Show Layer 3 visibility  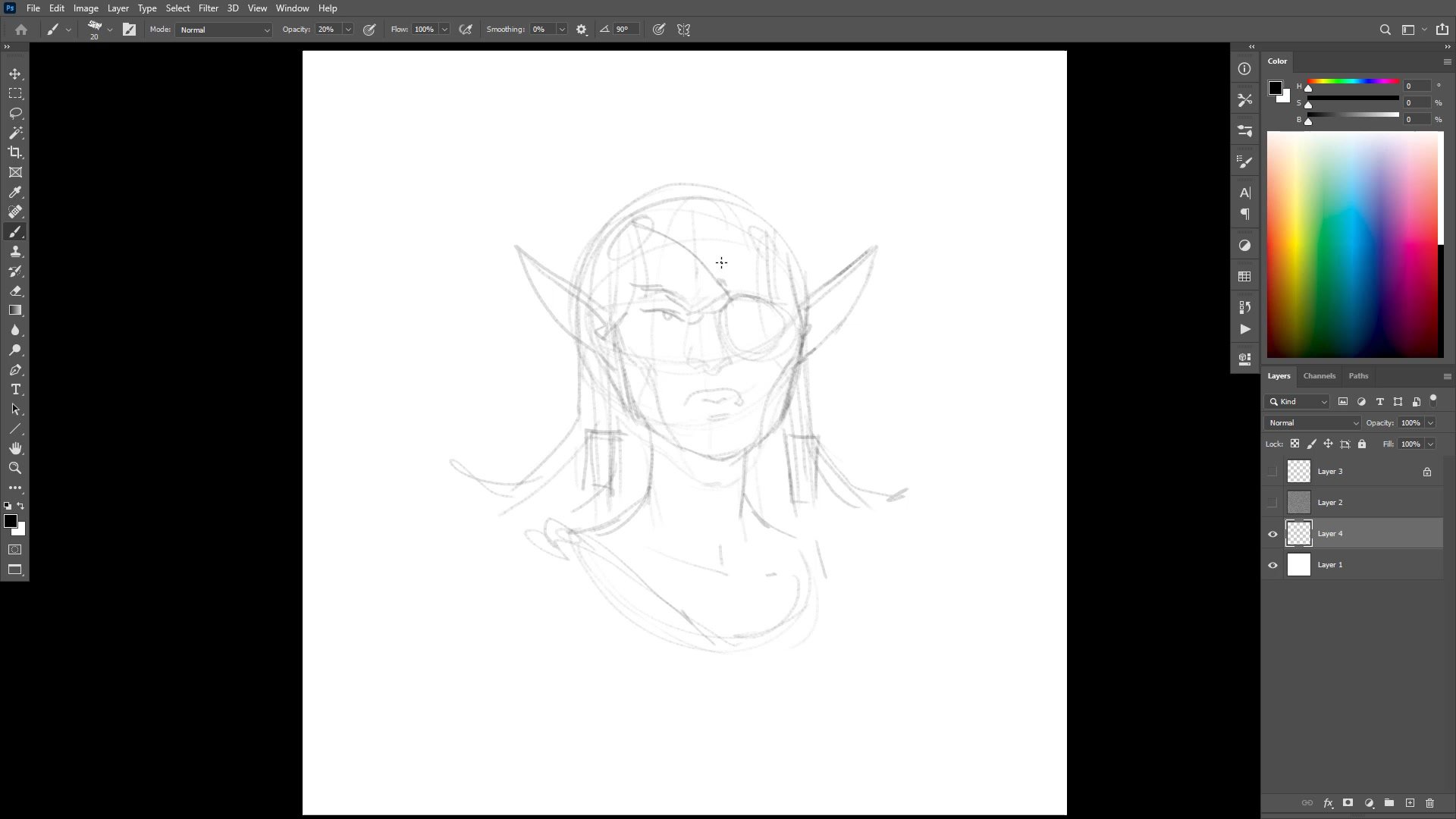pos(1272,472)
